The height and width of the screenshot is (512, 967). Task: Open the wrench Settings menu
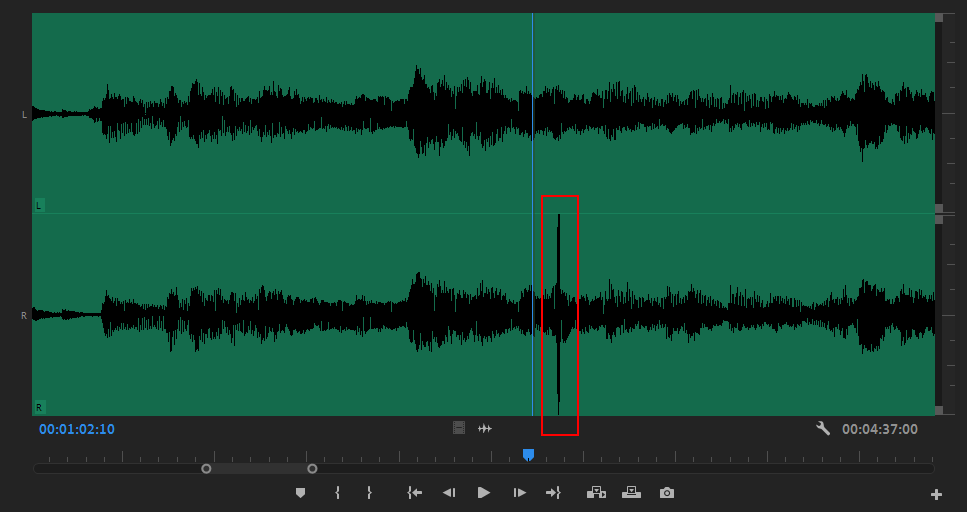tap(823, 428)
